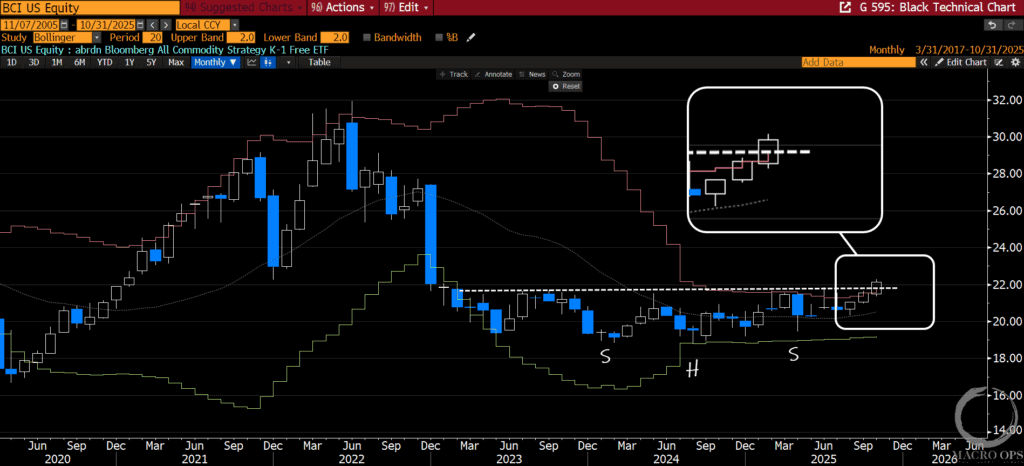The width and height of the screenshot is (1024, 466).
Task: Select the 6M range tab
Action: tap(80, 62)
